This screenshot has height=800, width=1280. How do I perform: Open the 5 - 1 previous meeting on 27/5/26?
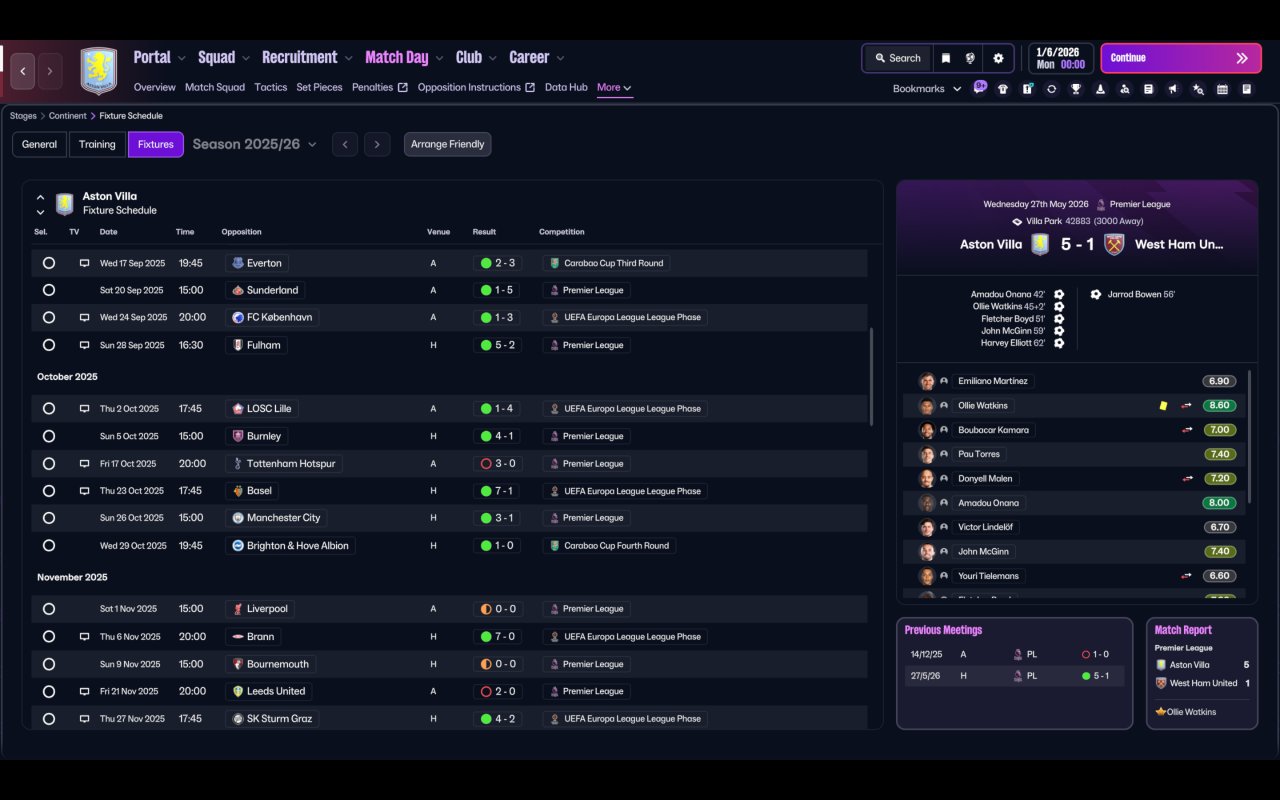pyautogui.click(x=1014, y=676)
